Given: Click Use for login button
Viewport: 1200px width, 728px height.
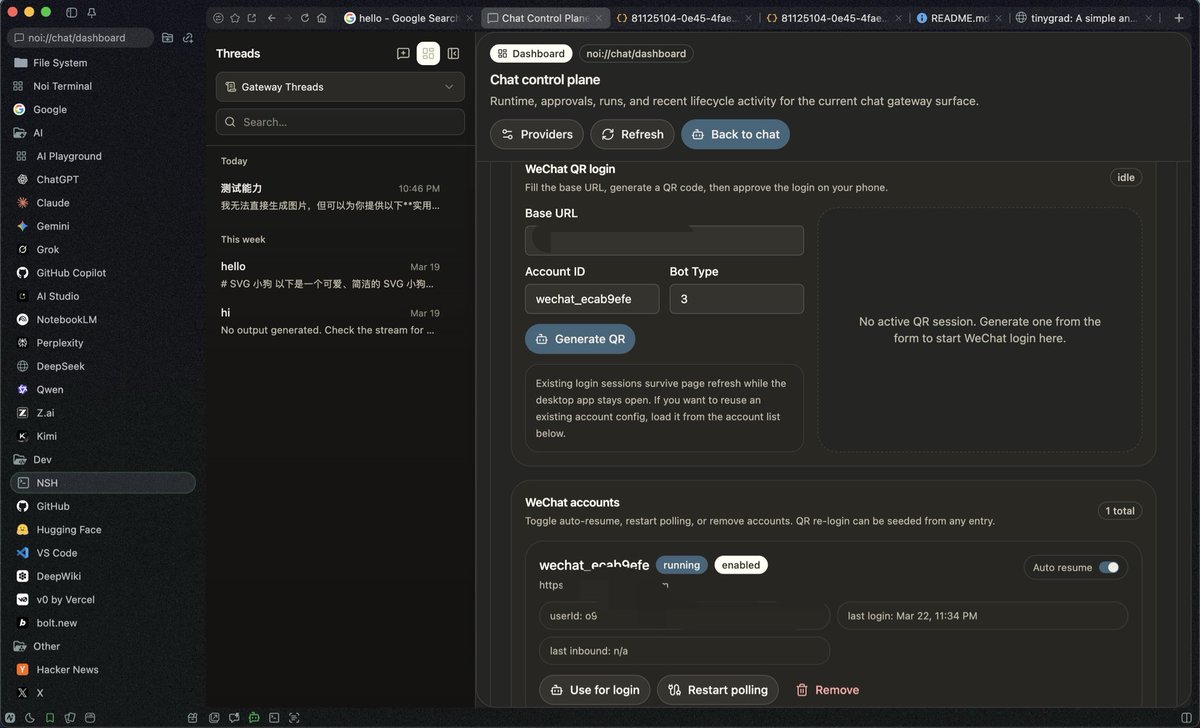Looking at the screenshot, I should point(595,690).
